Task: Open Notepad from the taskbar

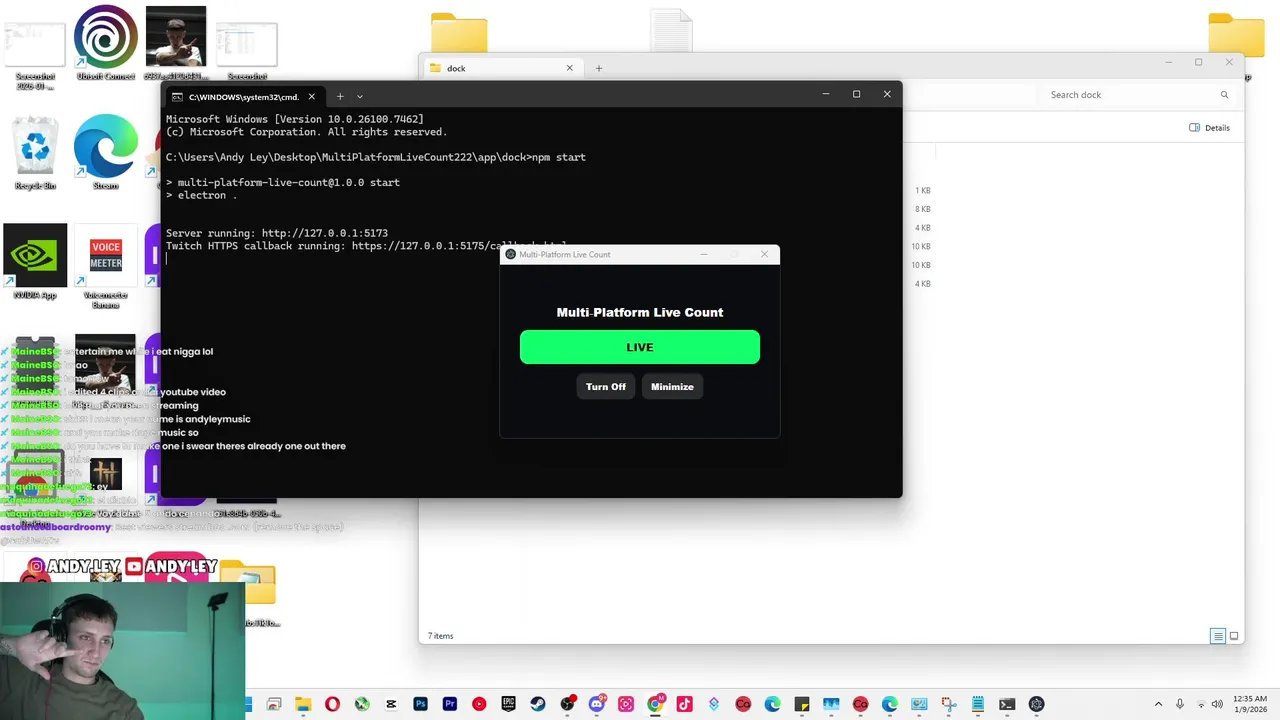Action: tap(978, 704)
